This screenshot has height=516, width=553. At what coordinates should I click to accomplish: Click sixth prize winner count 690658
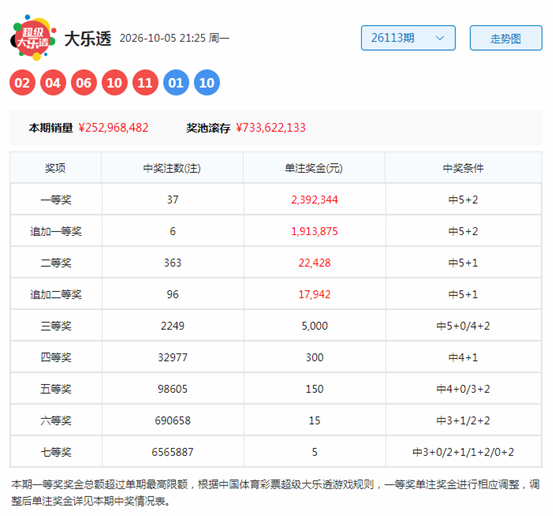click(x=172, y=421)
